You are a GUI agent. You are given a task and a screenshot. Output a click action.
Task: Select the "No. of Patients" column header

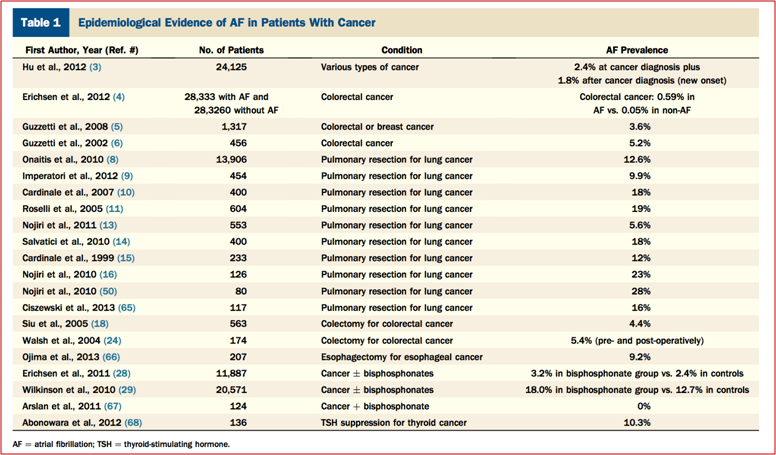[x=236, y=50]
